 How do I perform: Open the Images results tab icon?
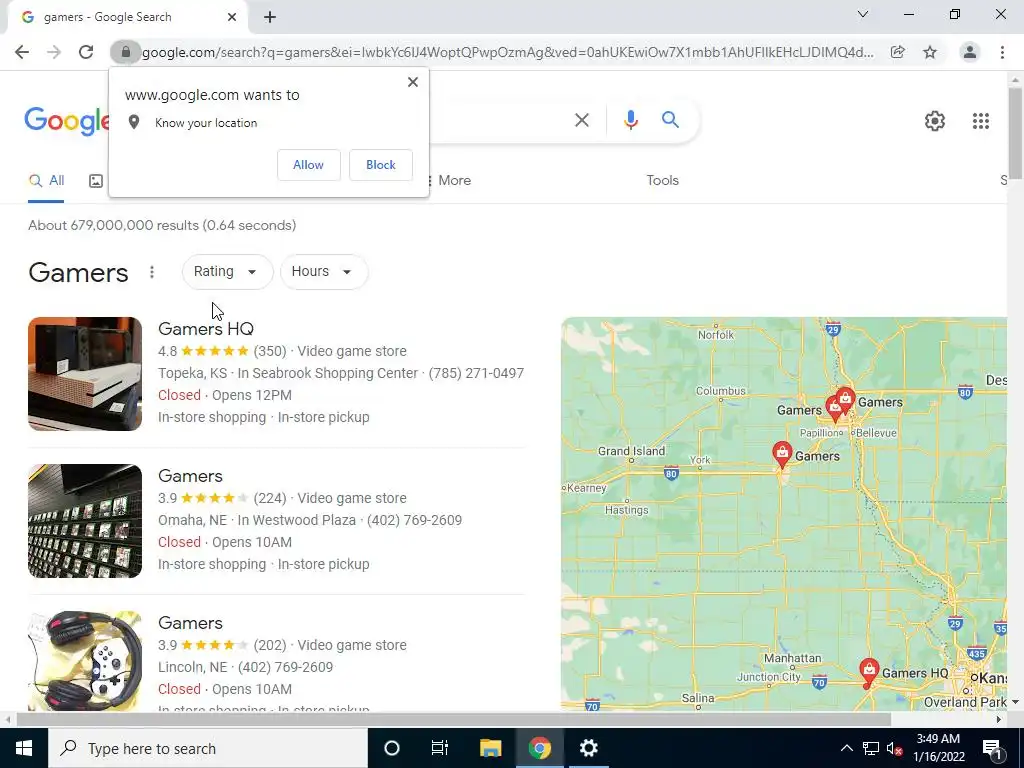point(96,181)
